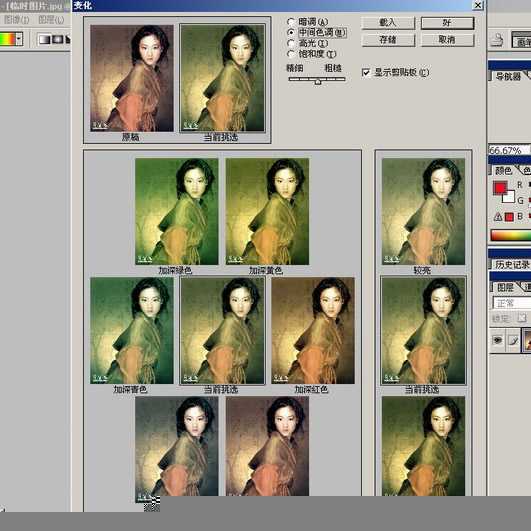Image resolution: width=531 pixels, height=531 pixels.
Task: Click the small red gamut-corrected color square
Action: 509,217
